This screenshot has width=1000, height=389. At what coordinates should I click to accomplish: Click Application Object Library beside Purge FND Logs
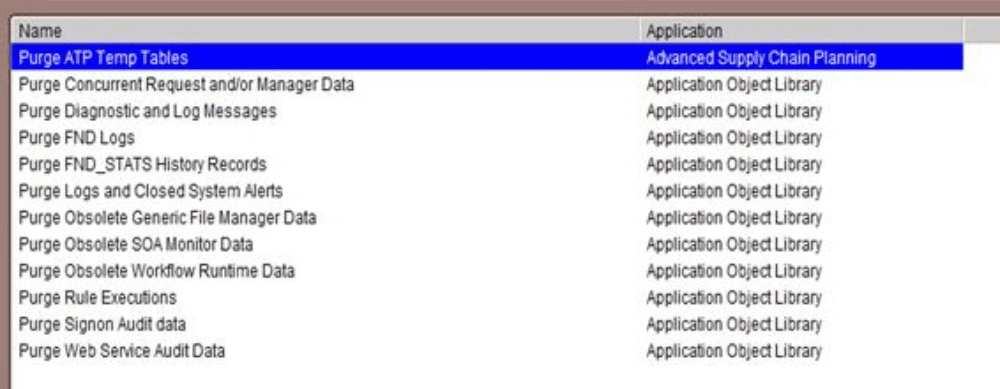point(734,138)
